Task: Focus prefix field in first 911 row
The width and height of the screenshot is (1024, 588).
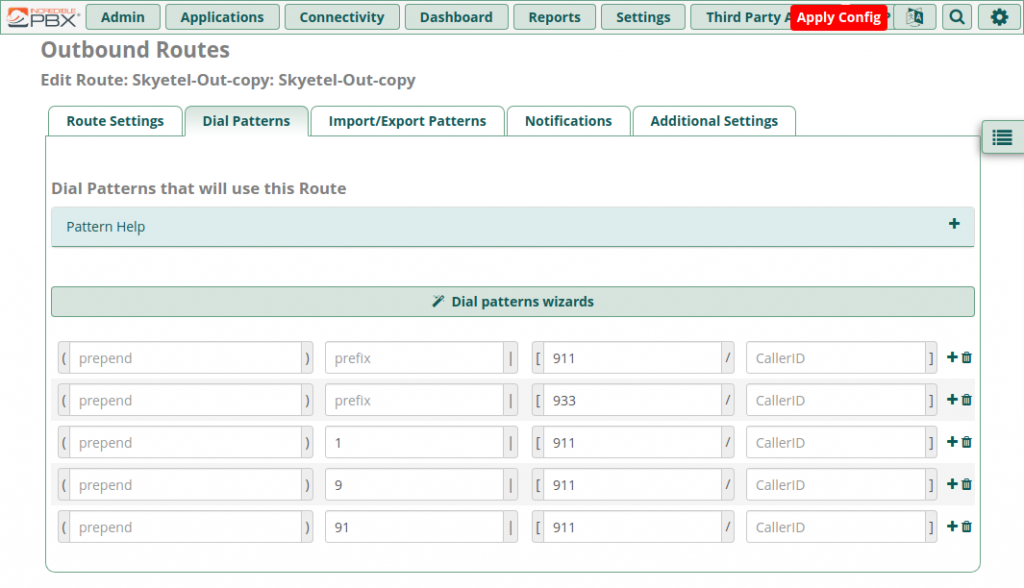Action: coord(414,358)
